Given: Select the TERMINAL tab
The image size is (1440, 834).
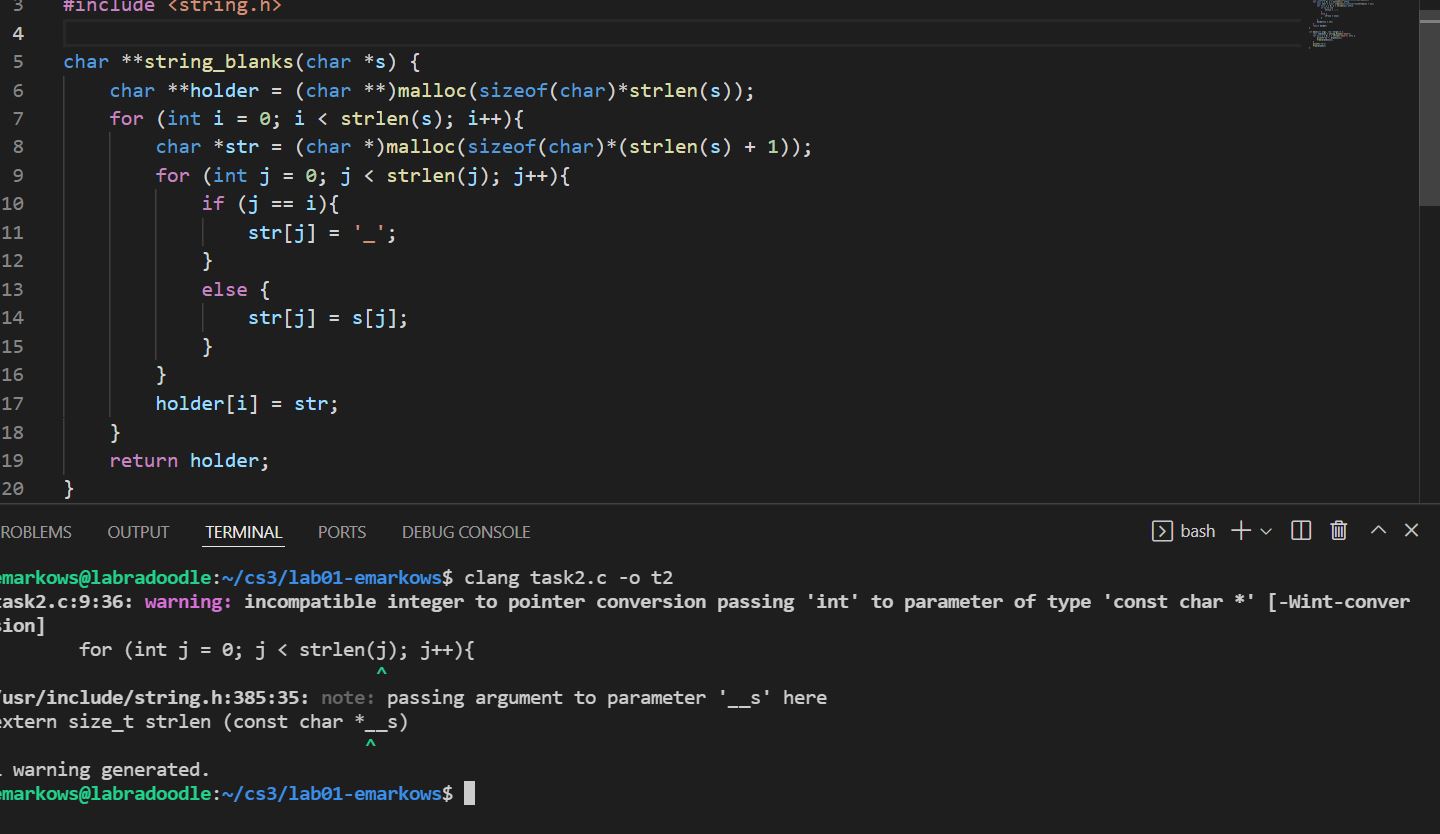Looking at the screenshot, I should [244, 532].
